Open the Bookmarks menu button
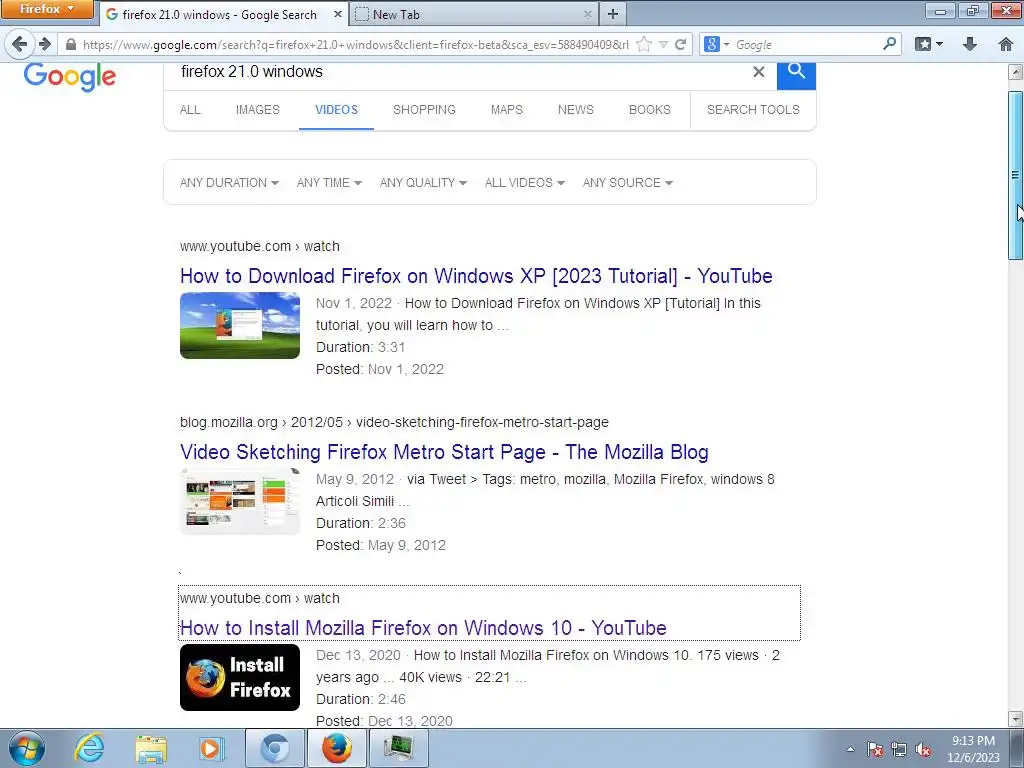The width and height of the screenshot is (1024, 768). (x=929, y=44)
